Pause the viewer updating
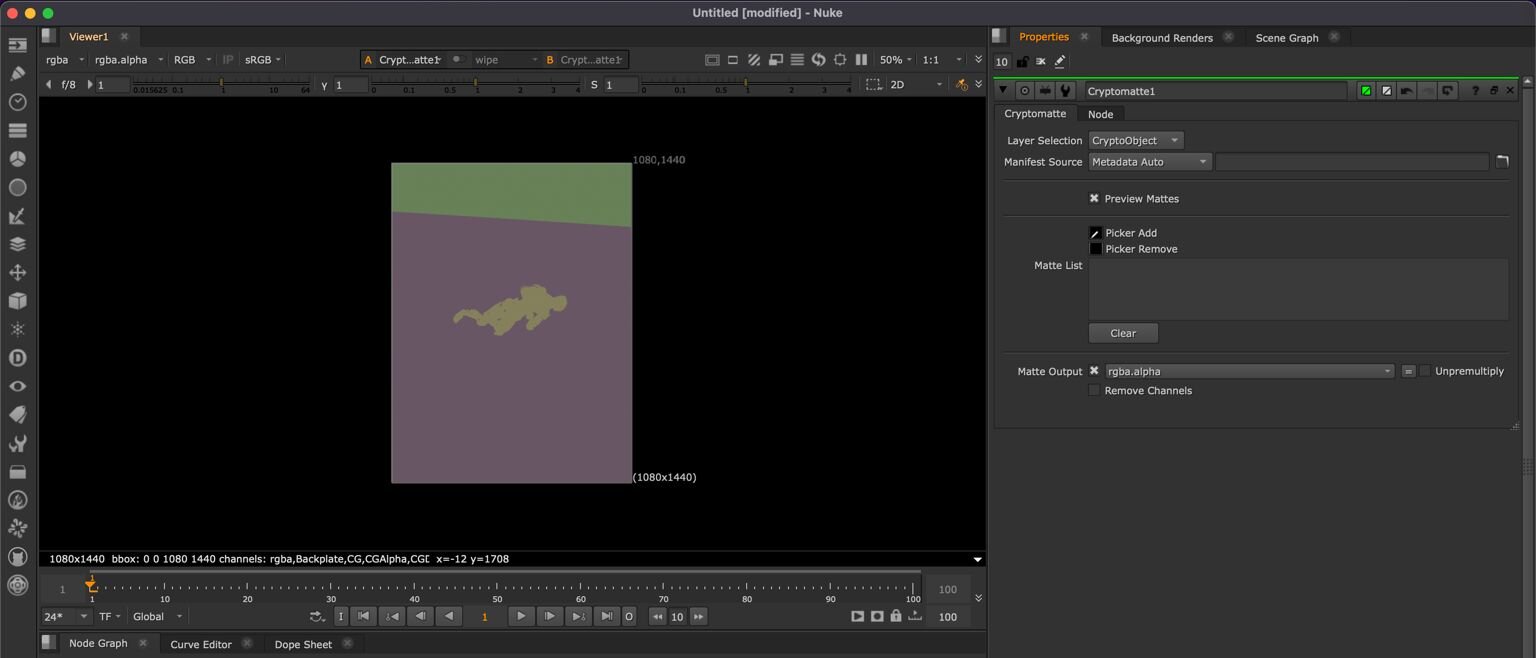 (x=861, y=60)
